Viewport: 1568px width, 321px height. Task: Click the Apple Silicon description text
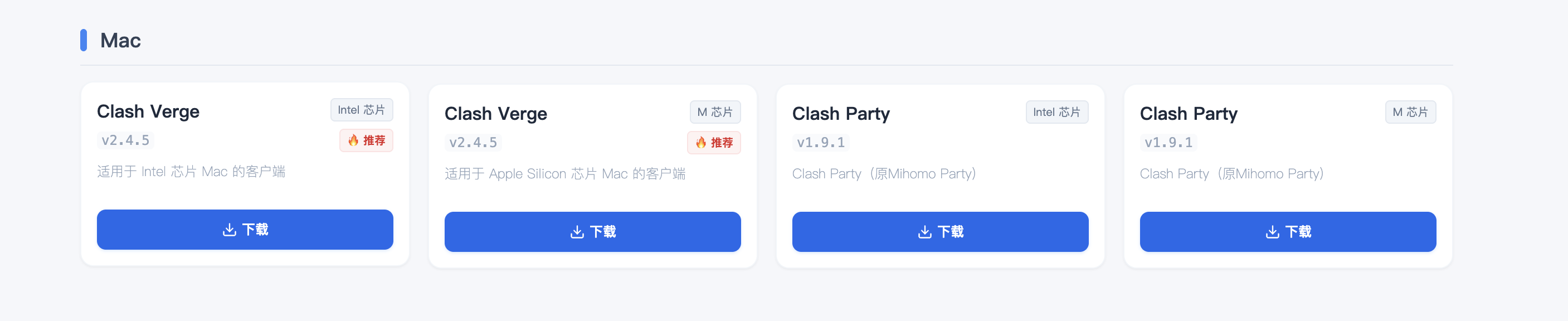pyautogui.click(x=565, y=174)
